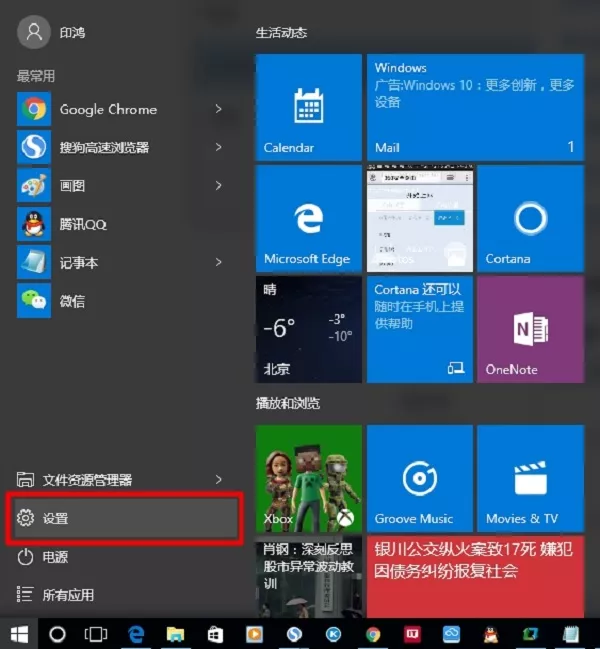
Task: Launch the Microsoft Edge tile
Action: (x=309, y=219)
